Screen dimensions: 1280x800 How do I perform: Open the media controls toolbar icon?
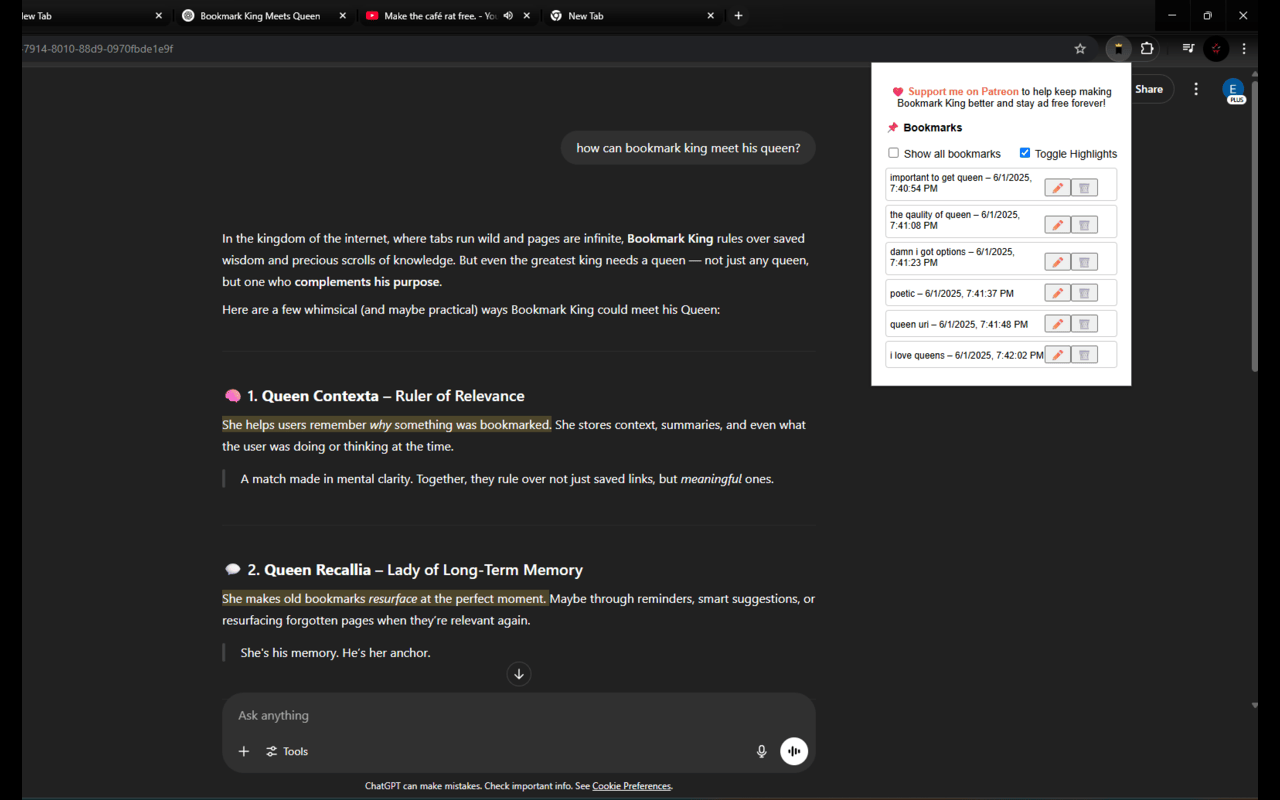[1188, 48]
